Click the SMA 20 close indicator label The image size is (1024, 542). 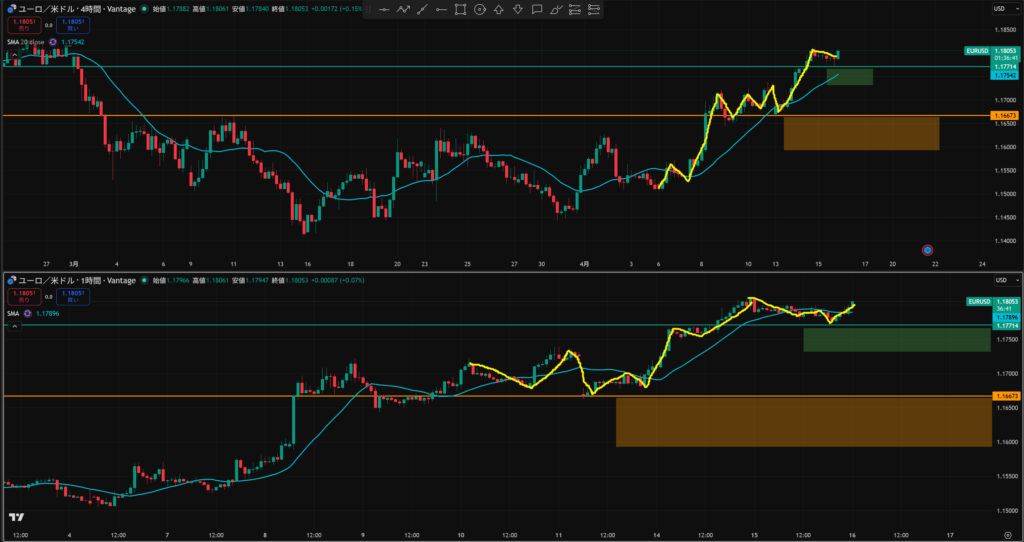pyautogui.click(x=26, y=42)
